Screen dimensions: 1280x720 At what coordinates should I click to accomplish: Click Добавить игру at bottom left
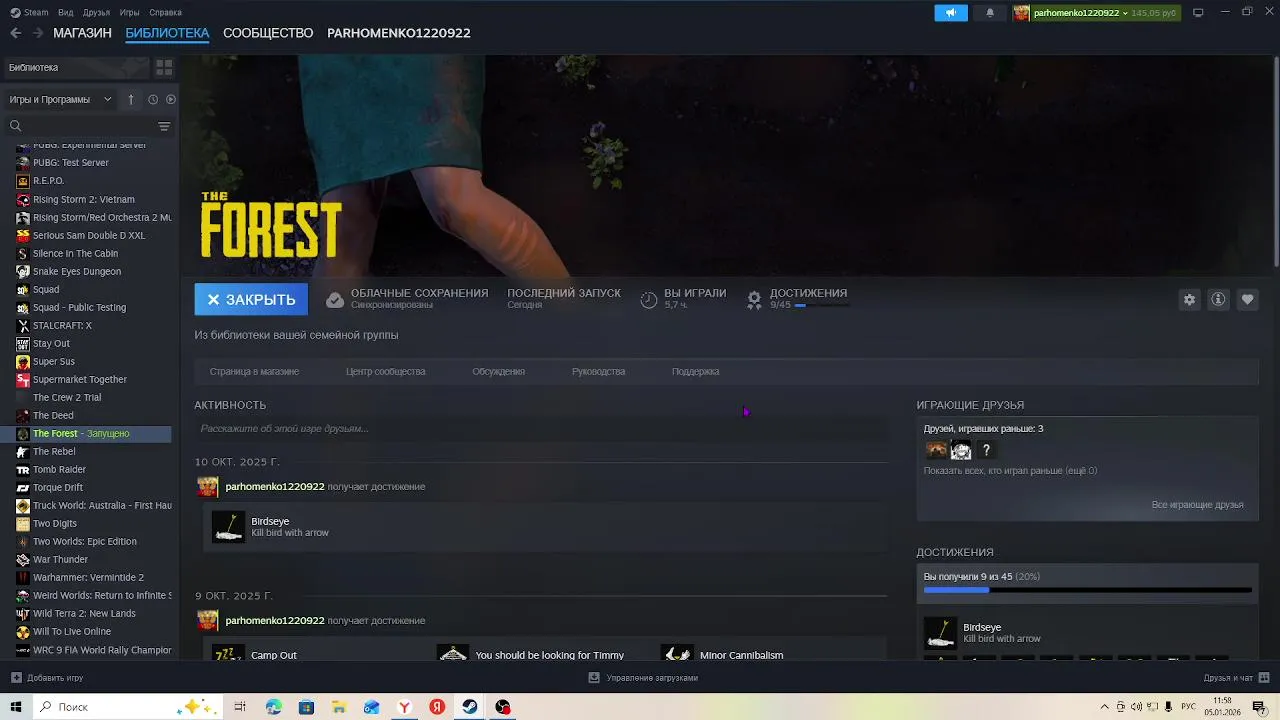tap(47, 677)
